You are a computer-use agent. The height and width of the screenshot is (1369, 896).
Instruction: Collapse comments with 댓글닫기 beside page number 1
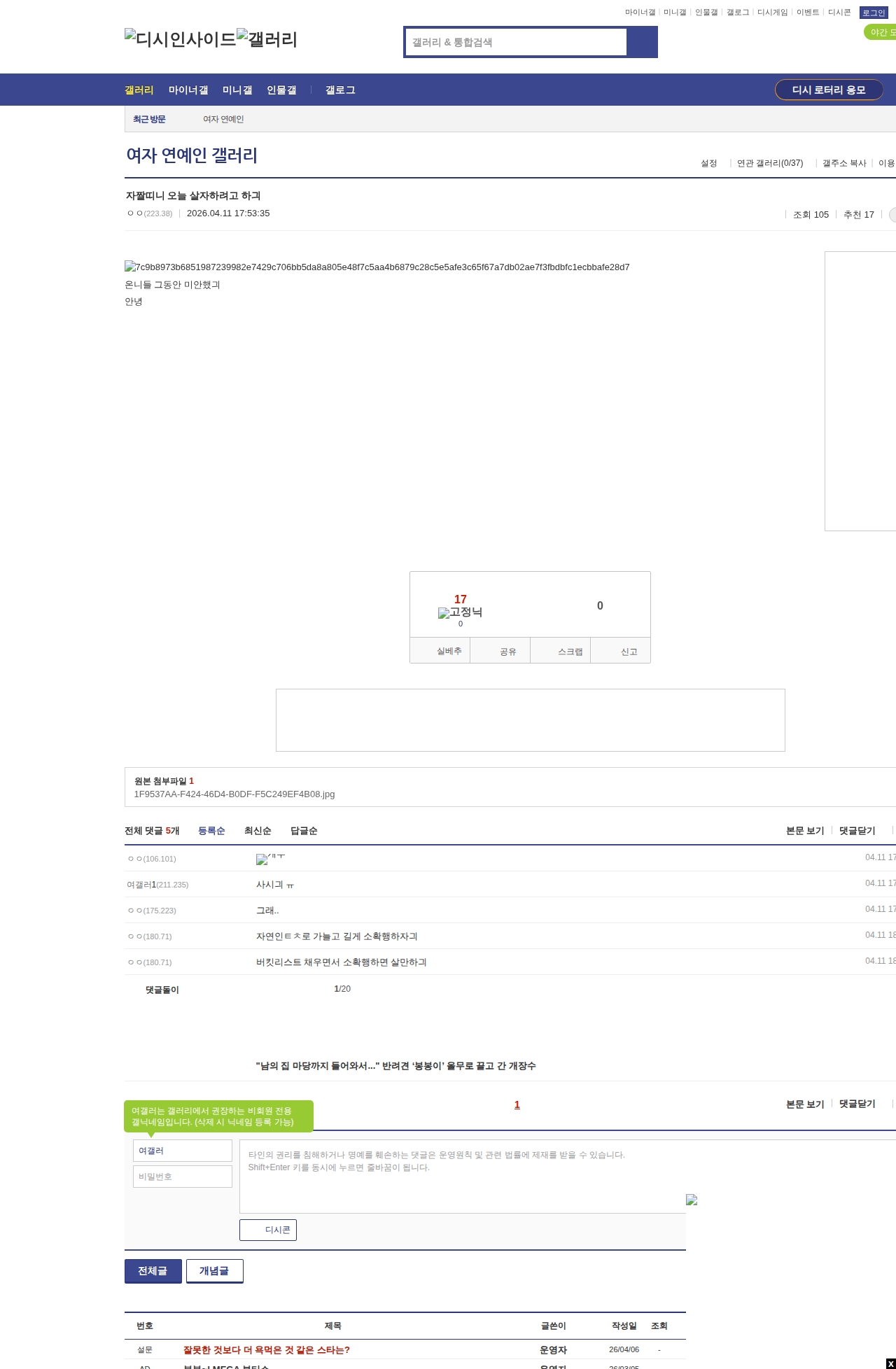[x=857, y=1104]
